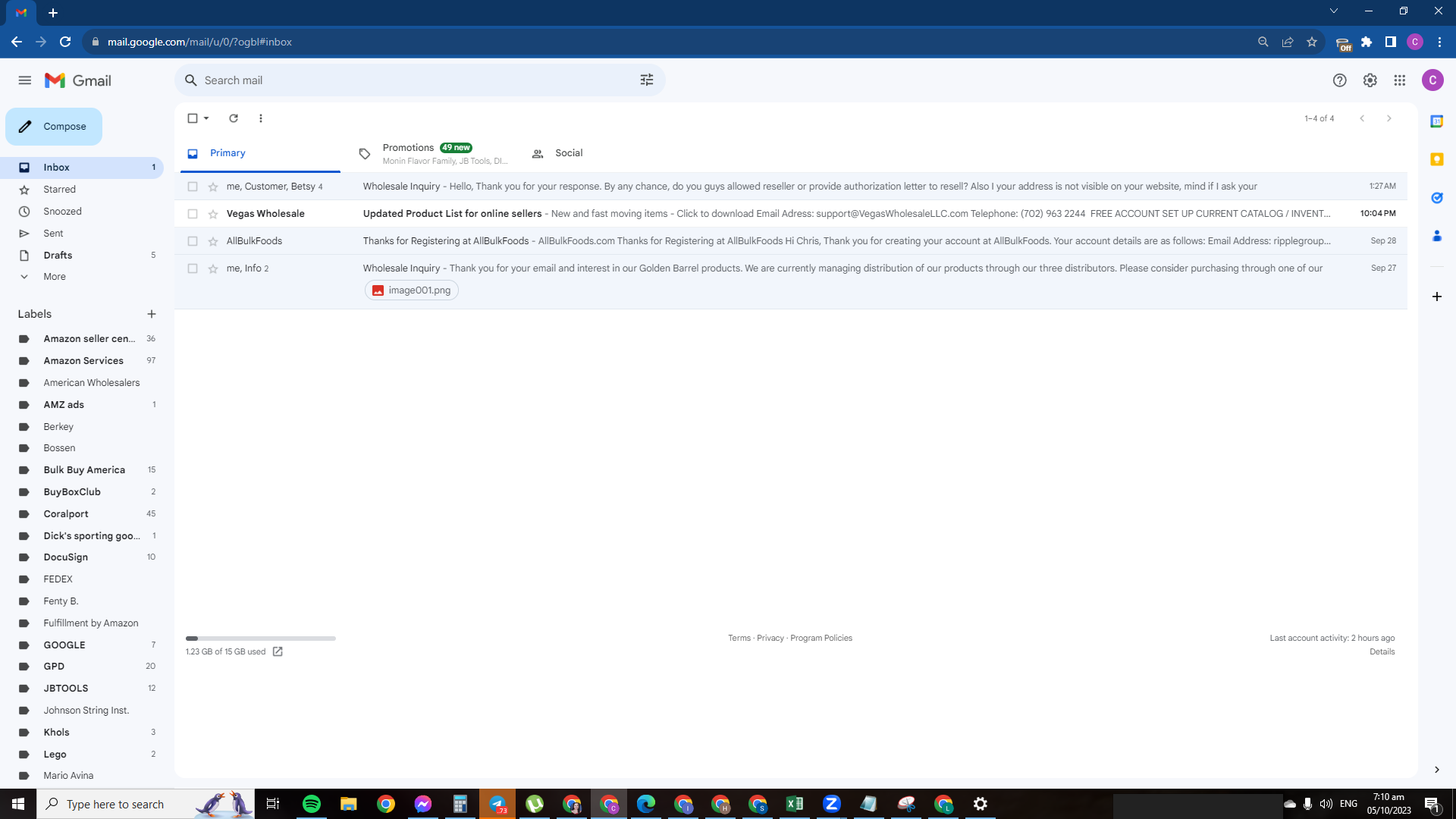Go to older page arrow
Screen dimensions: 1456x819
pyautogui.click(x=1389, y=118)
